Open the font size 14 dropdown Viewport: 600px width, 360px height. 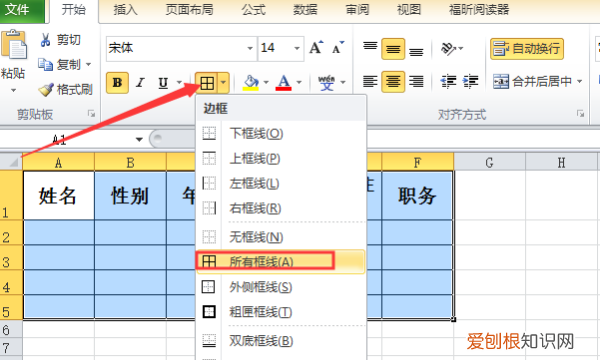pyautogui.click(x=297, y=49)
